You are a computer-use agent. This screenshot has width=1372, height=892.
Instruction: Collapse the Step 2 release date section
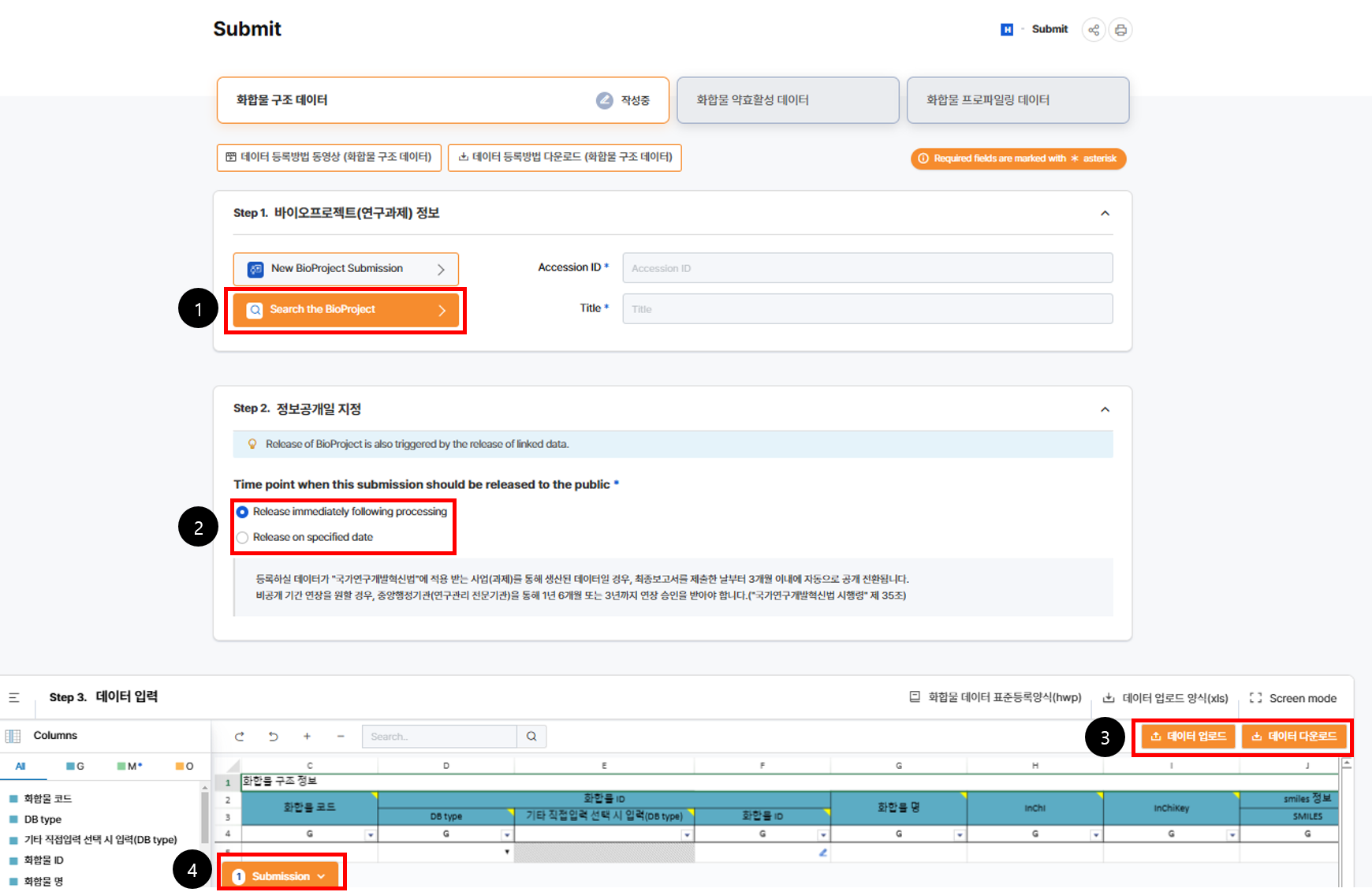[1105, 409]
